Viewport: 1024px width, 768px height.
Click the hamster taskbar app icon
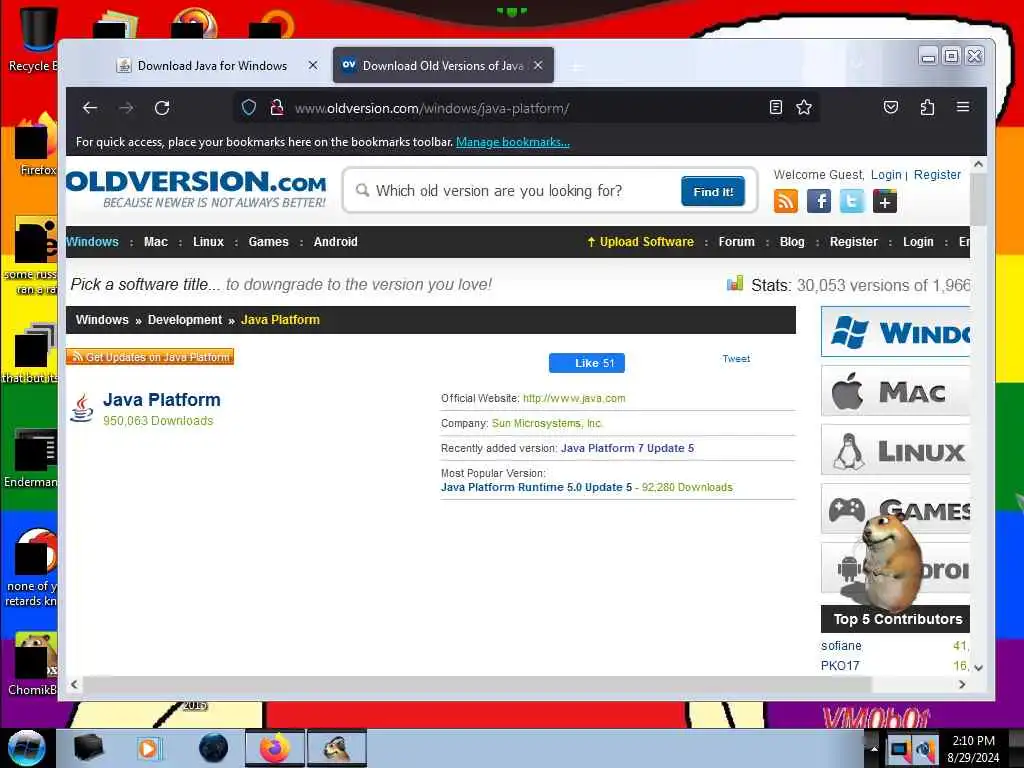[337, 748]
